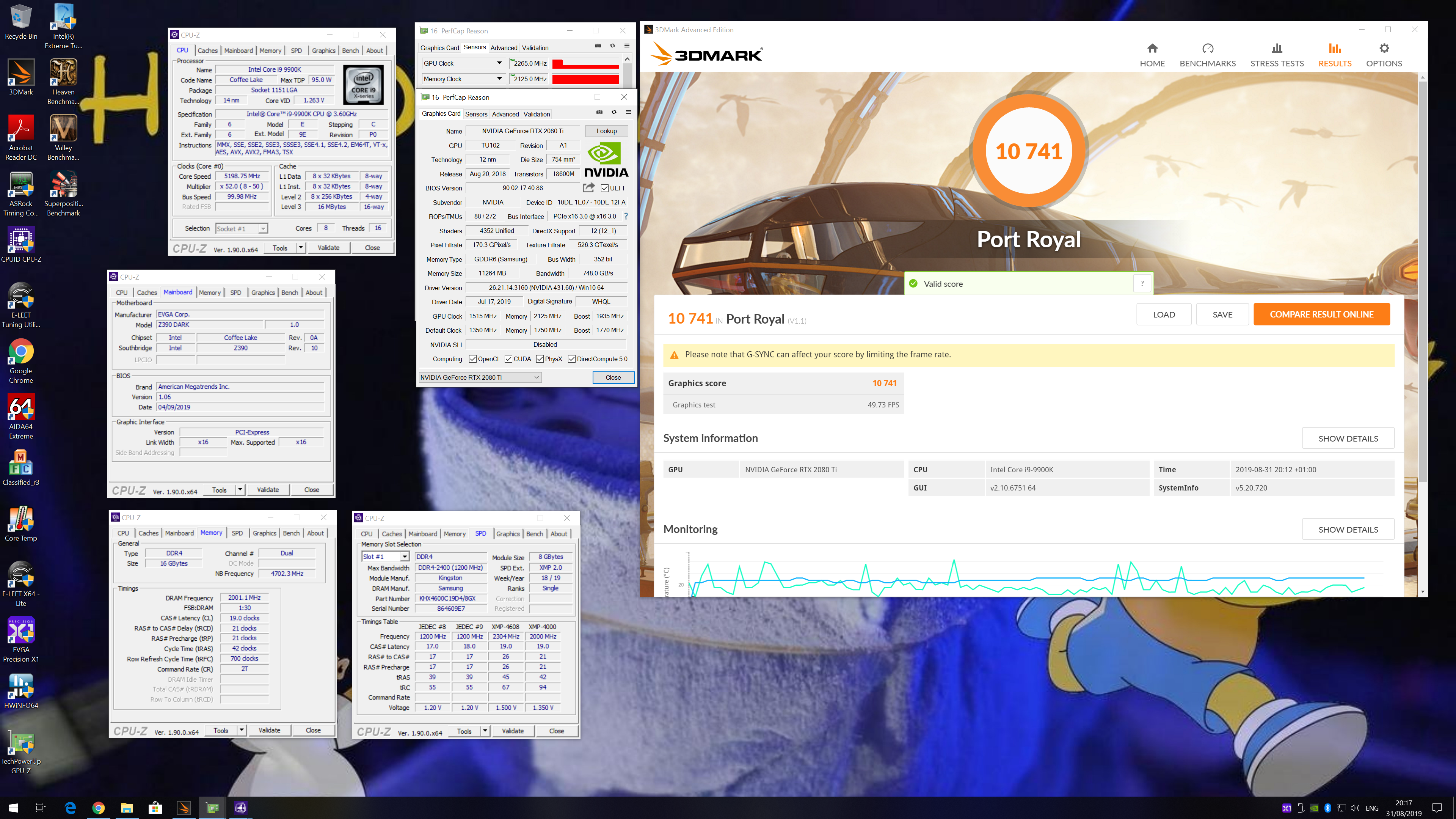
Task: Open EVGA Precision X1 desktop shortcut
Action: 21,640
